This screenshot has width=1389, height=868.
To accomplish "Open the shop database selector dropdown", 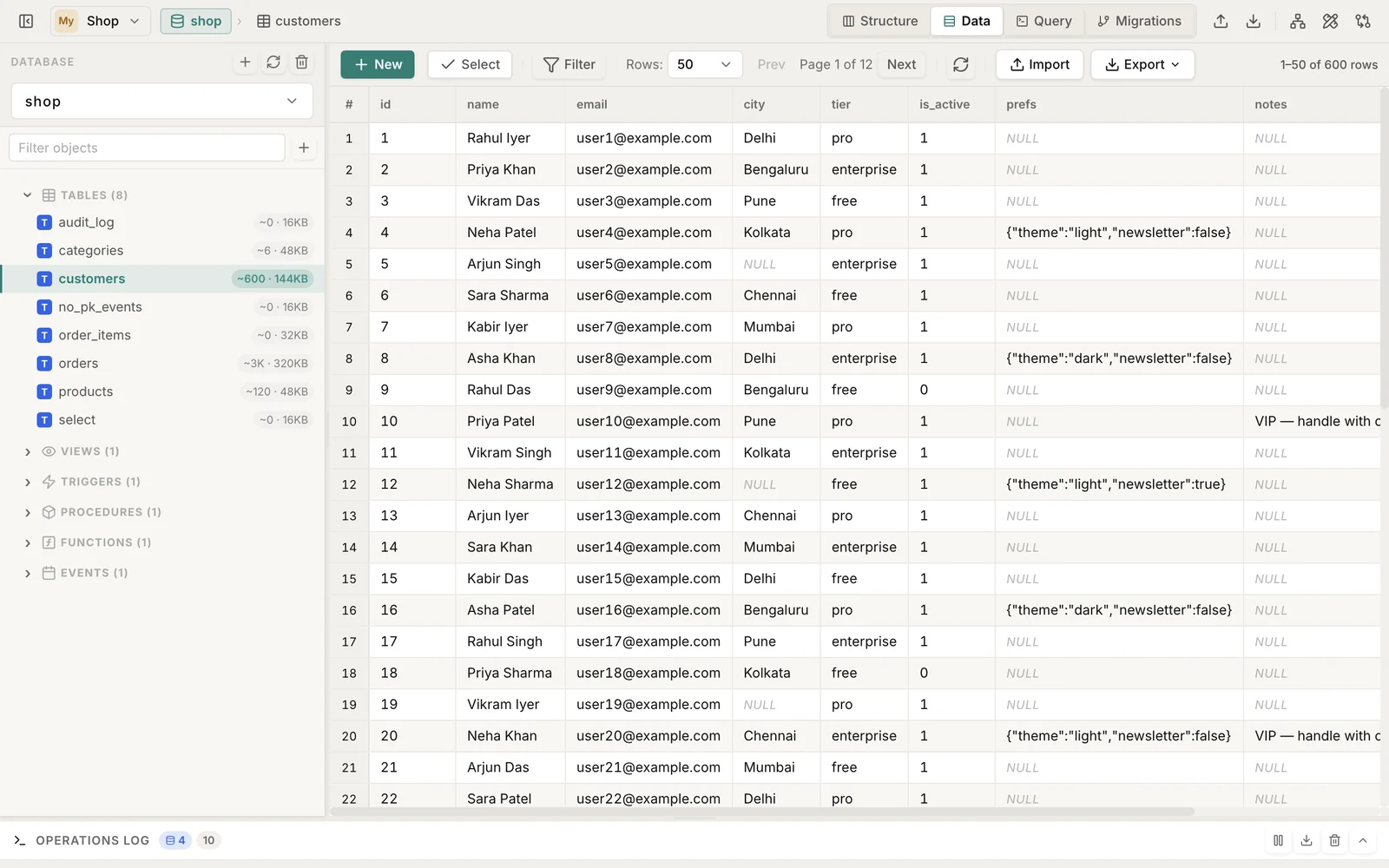I will [x=162, y=101].
